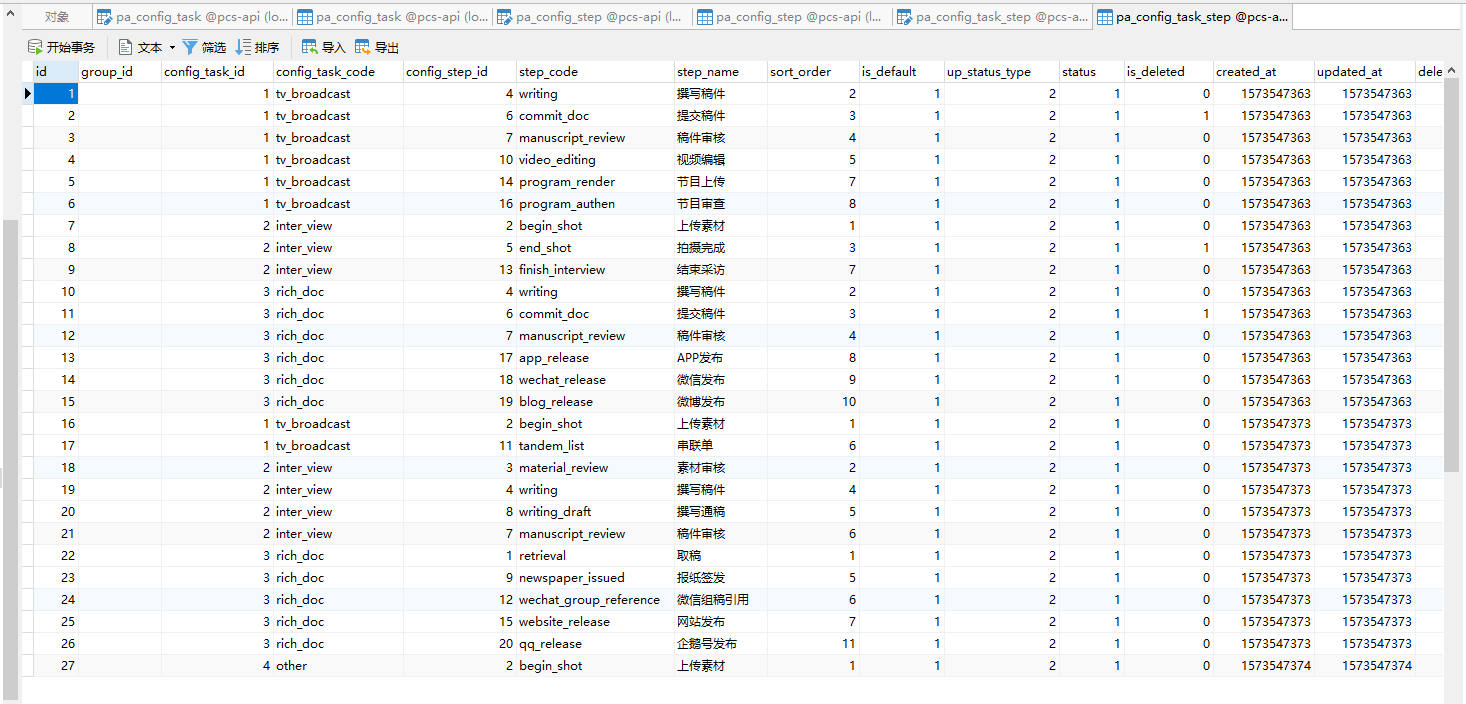Open the pa_config_step data tab with grid icon
The image size is (1466, 704).
(793, 17)
